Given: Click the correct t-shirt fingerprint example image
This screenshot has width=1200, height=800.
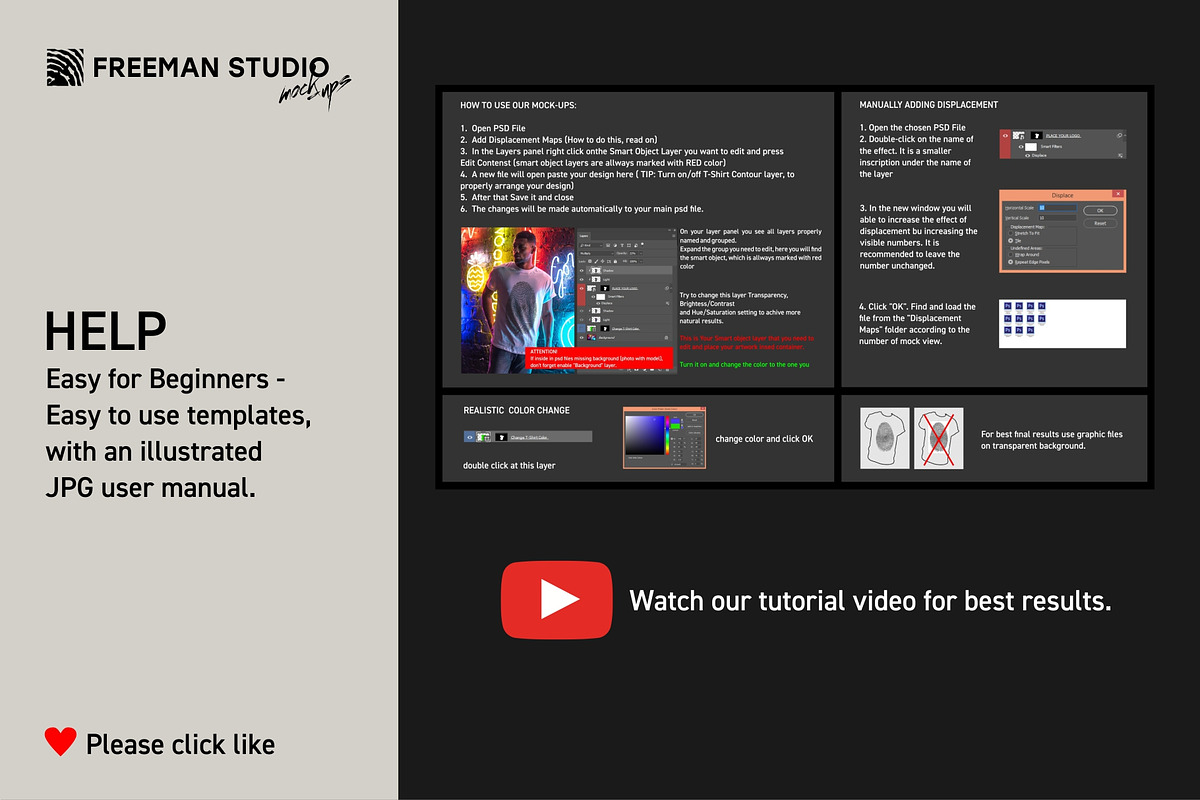Looking at the screenshot, I should coord(885,439).
